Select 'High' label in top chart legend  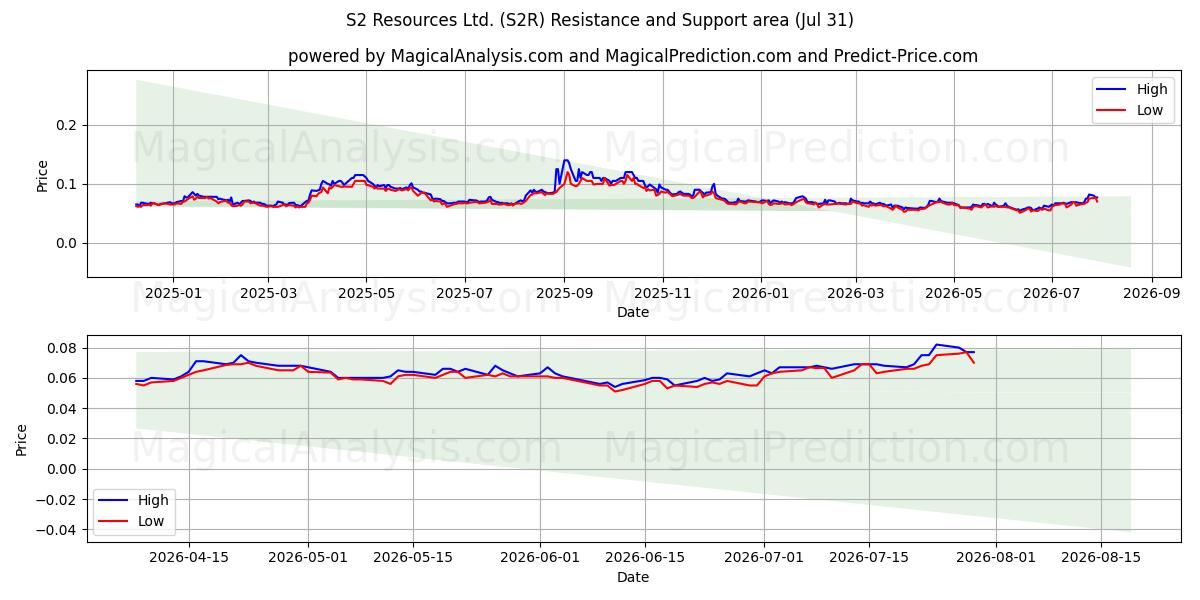(1152, 89)
